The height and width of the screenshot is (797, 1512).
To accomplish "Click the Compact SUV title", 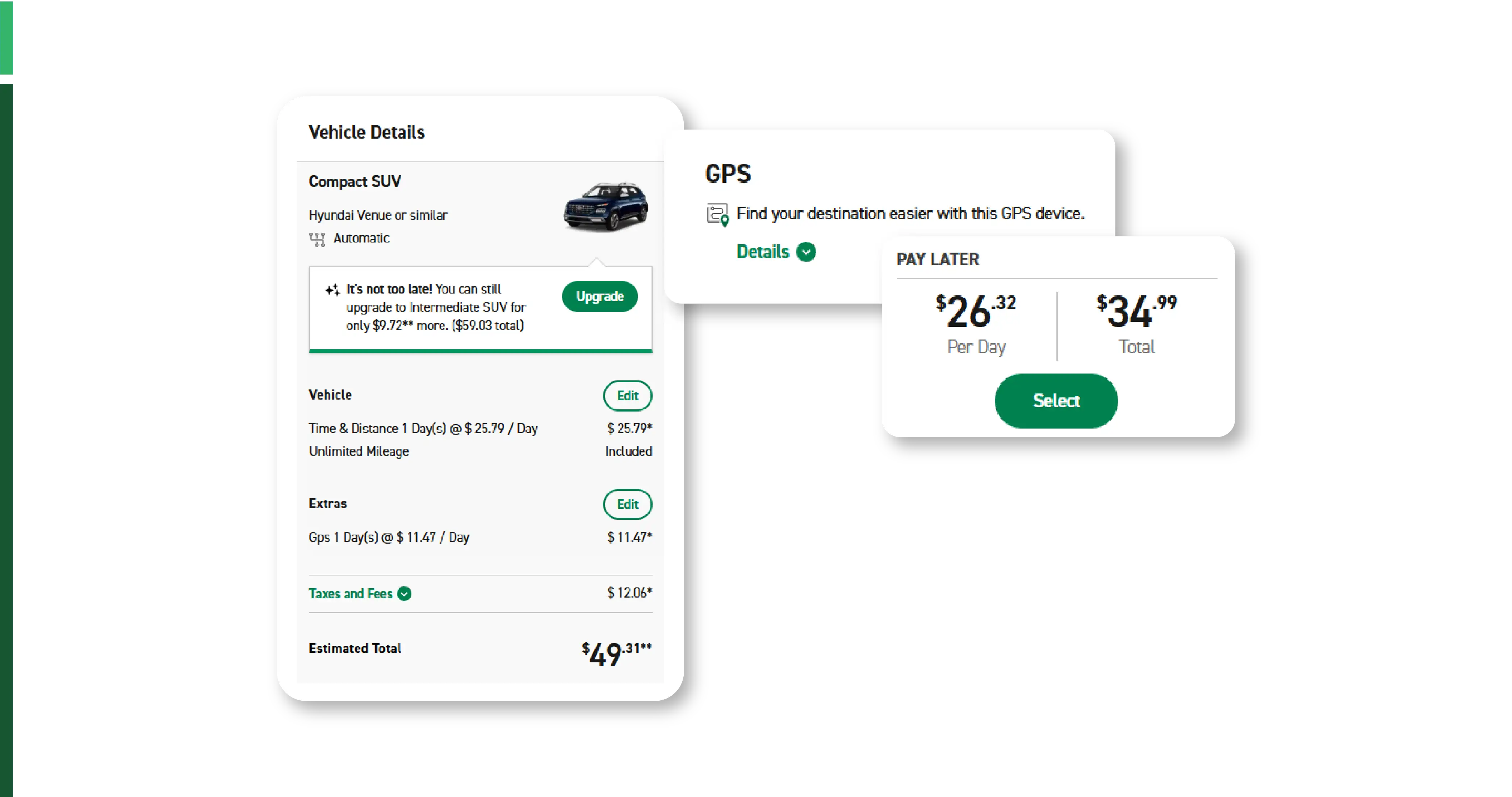I will [355, 182].
